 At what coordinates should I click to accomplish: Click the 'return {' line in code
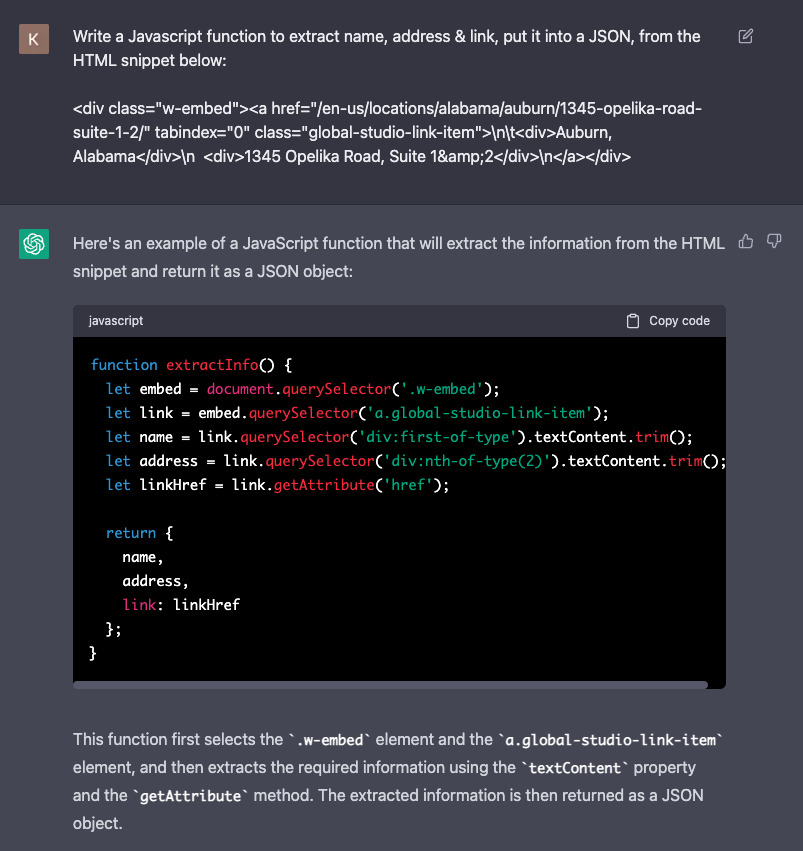point(139,533)
